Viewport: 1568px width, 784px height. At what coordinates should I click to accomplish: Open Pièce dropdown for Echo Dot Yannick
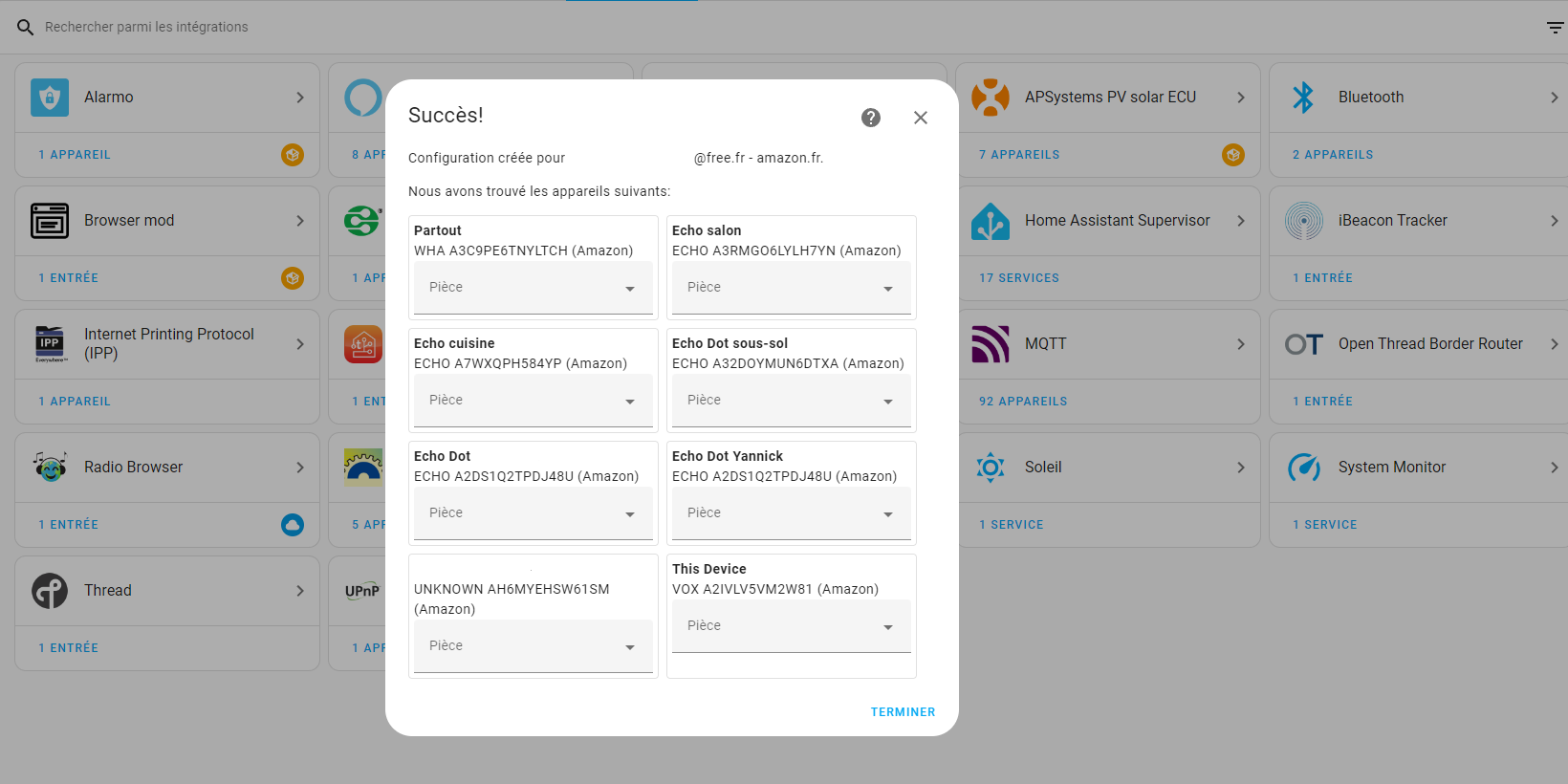pos(792,513)
